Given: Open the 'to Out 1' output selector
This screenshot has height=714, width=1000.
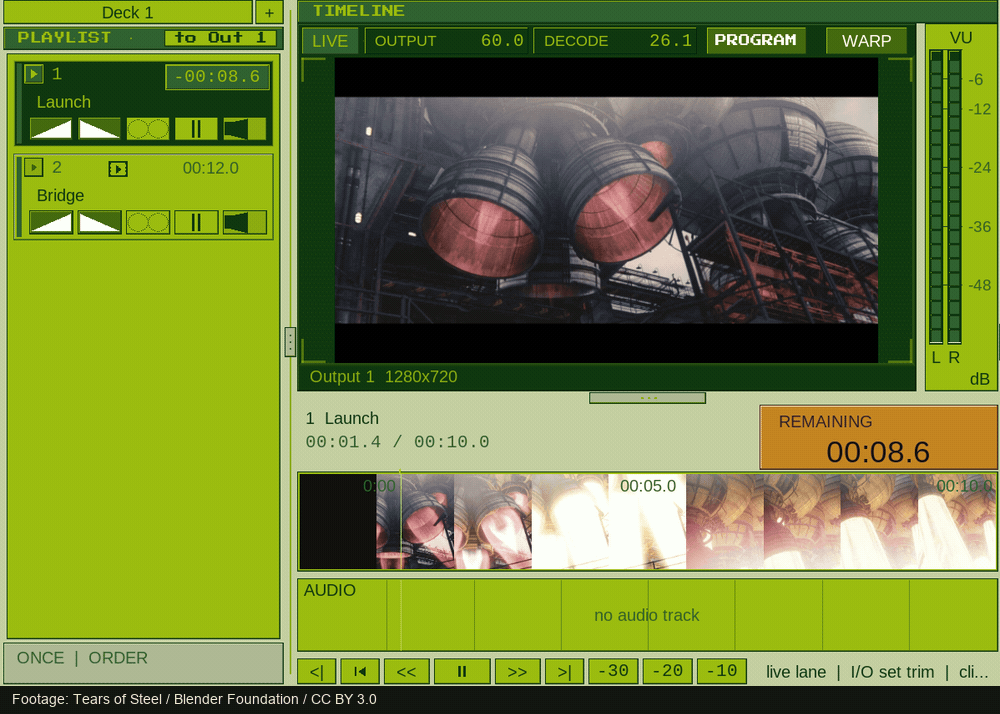Looking at the screenshot, I should pyautogui.click(x=221, y=38).
